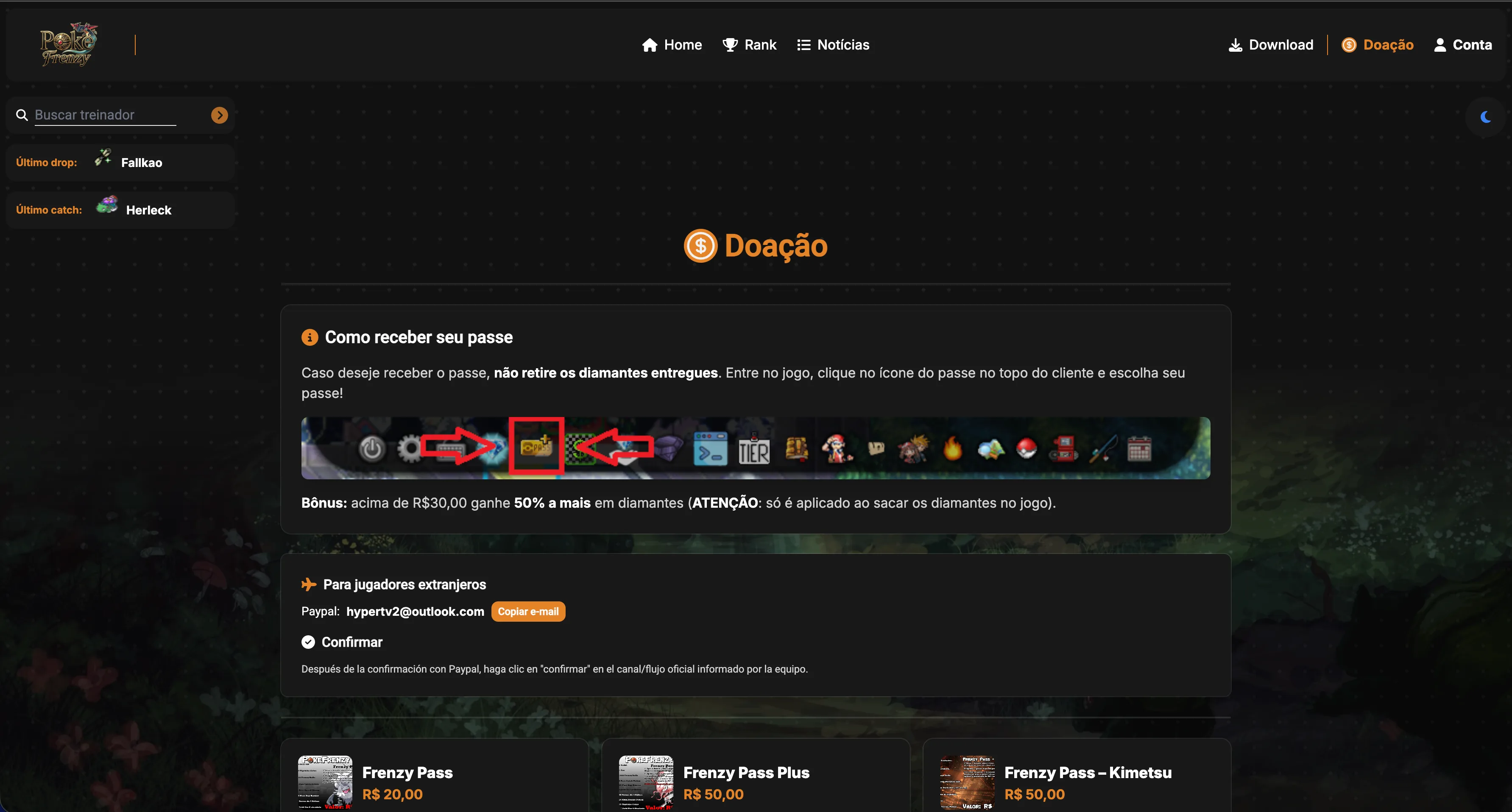The width and height of the screenshot is (1512, 812).
Task: Open the Download page
Action: [1271, 45]
